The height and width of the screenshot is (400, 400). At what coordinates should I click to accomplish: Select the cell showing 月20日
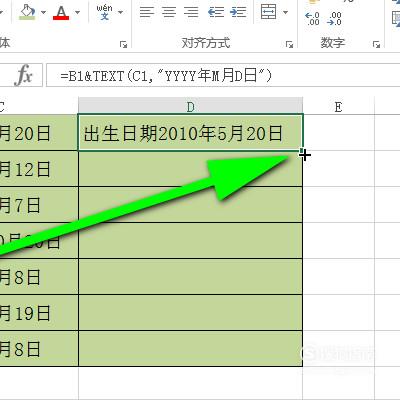39,133
